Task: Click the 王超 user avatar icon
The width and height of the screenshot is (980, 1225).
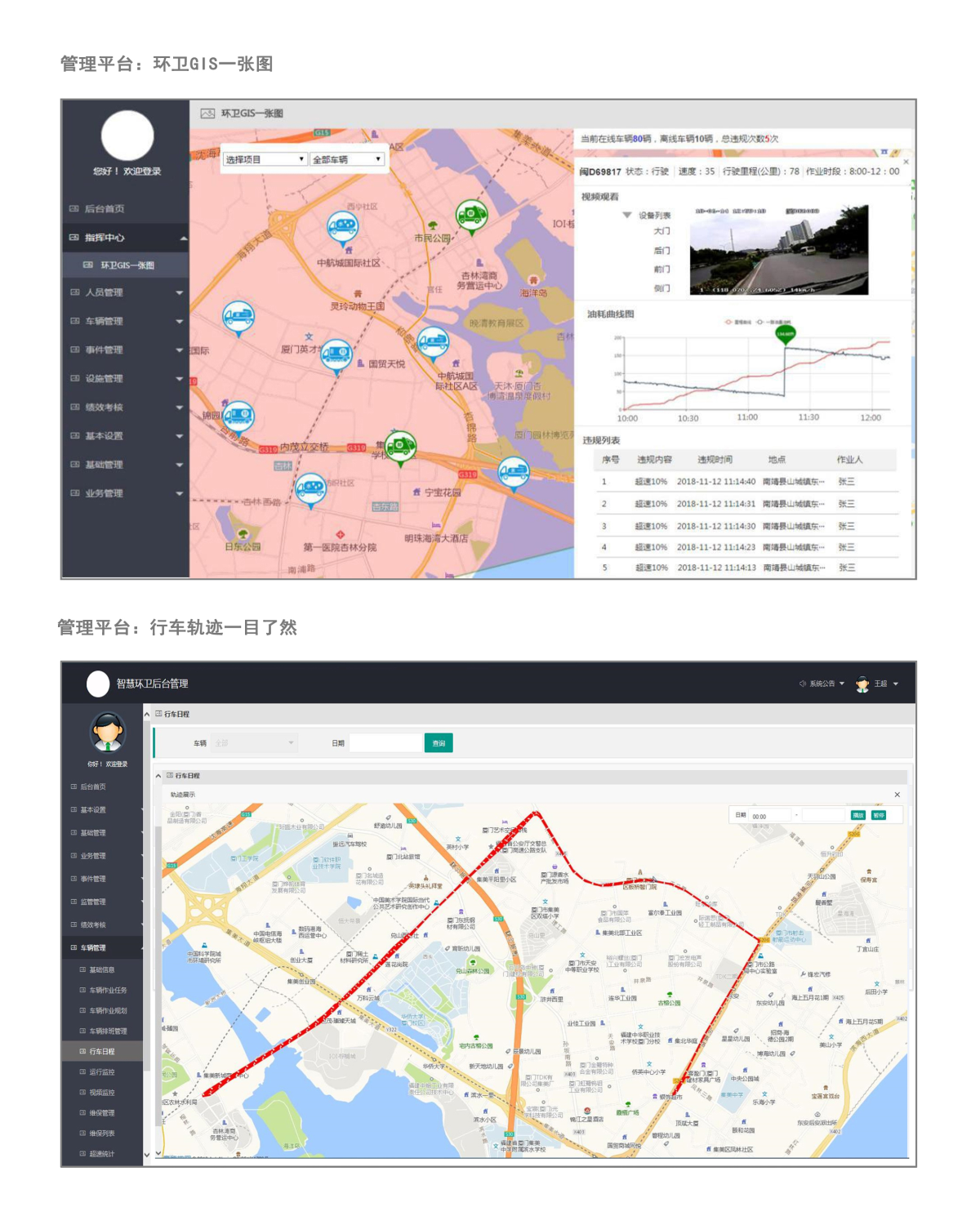Action: click(x=862, y=684)
